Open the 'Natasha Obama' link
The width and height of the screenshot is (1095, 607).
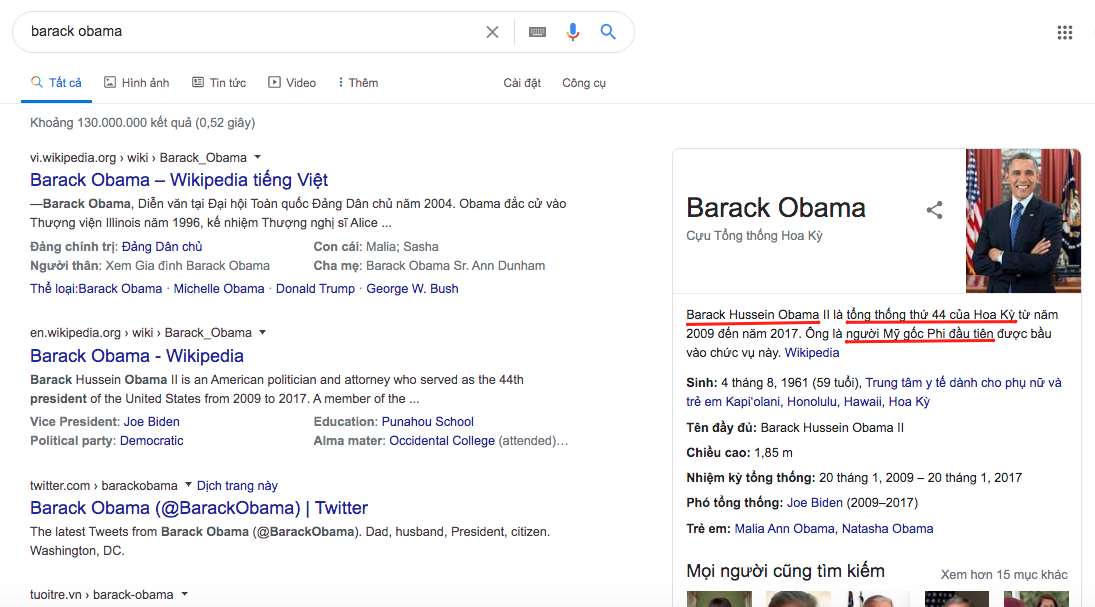point(888,529)
